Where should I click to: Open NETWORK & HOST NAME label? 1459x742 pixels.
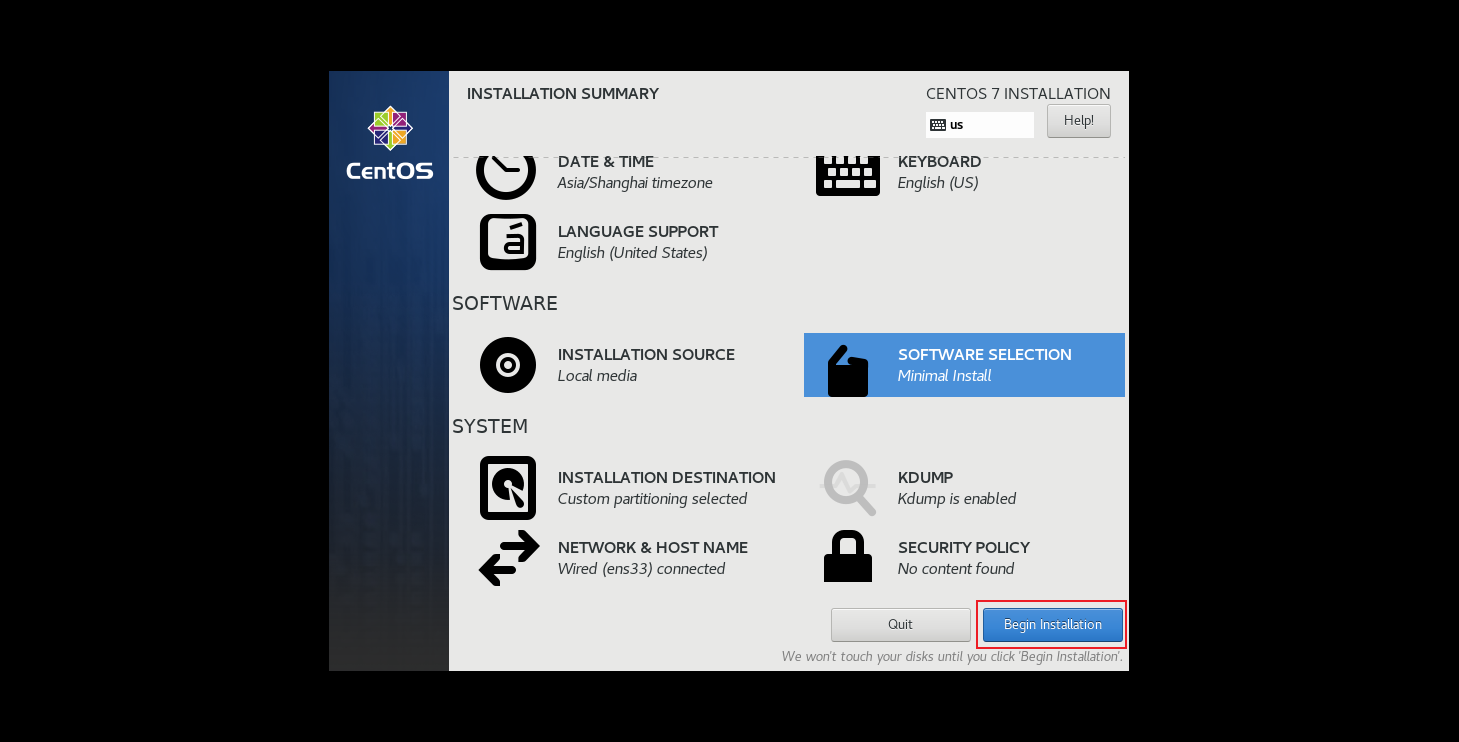click(x=653, y=548)
